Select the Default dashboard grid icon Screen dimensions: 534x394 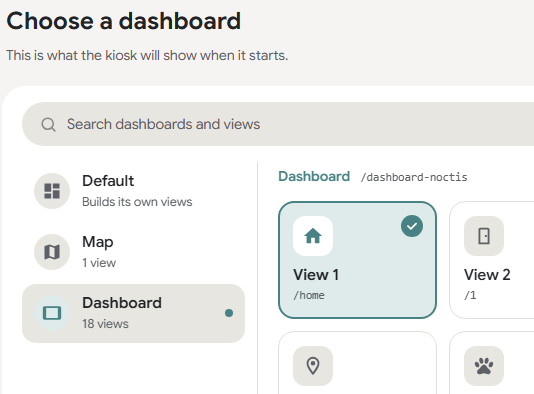(x=52, y=191)
